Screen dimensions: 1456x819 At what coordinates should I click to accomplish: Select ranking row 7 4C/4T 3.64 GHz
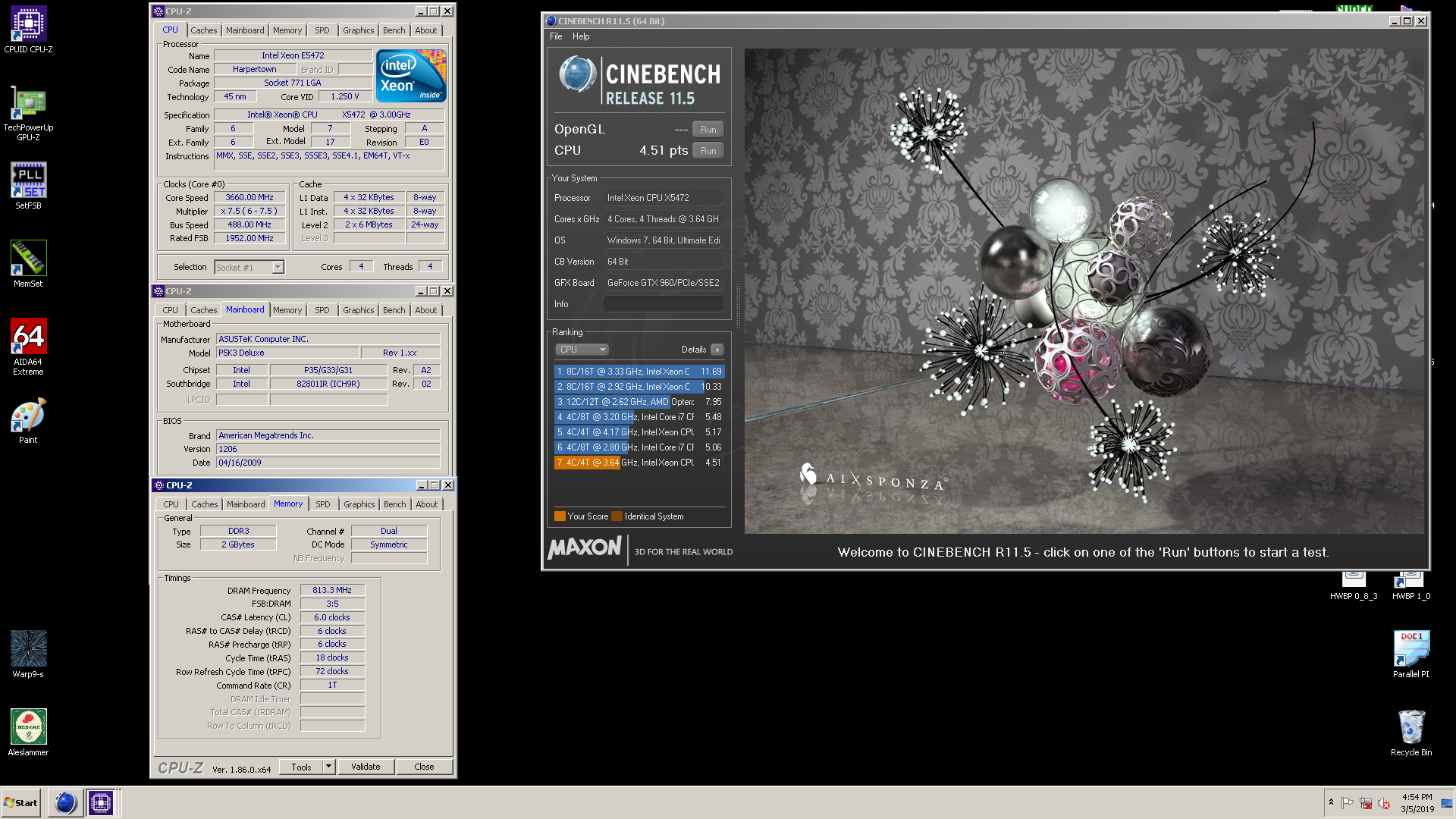tap(639, 463)
